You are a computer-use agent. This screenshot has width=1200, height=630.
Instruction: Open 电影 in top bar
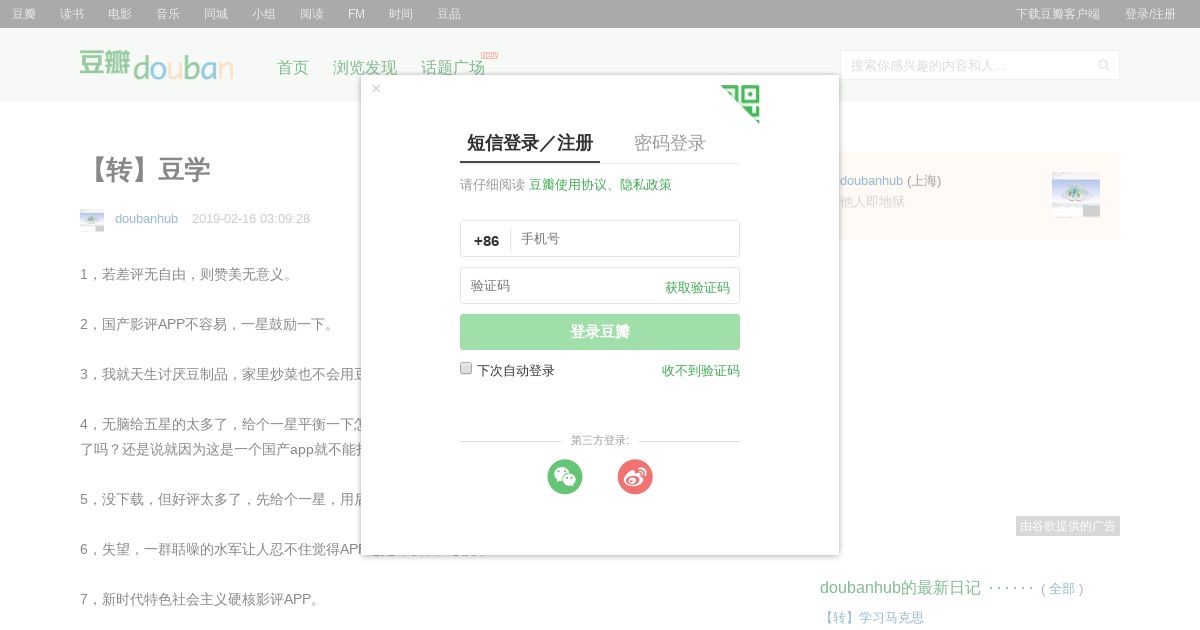120,14
